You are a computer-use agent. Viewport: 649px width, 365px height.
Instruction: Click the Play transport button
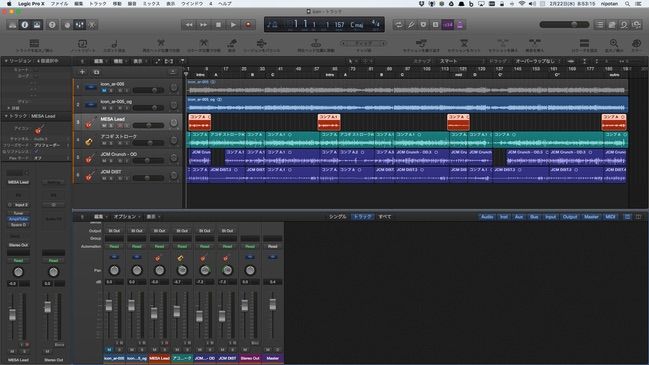coord(233,25)
